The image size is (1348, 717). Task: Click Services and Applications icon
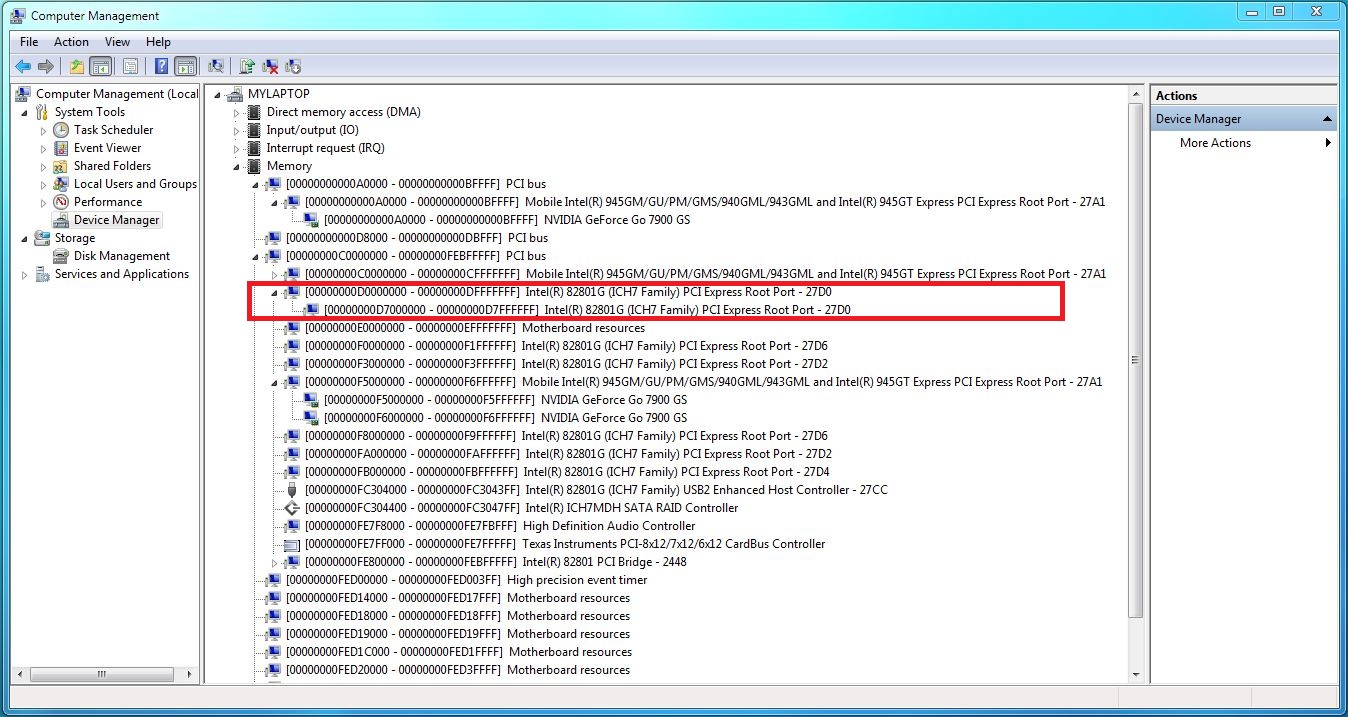pyautogui.click(x=42, y=274)
